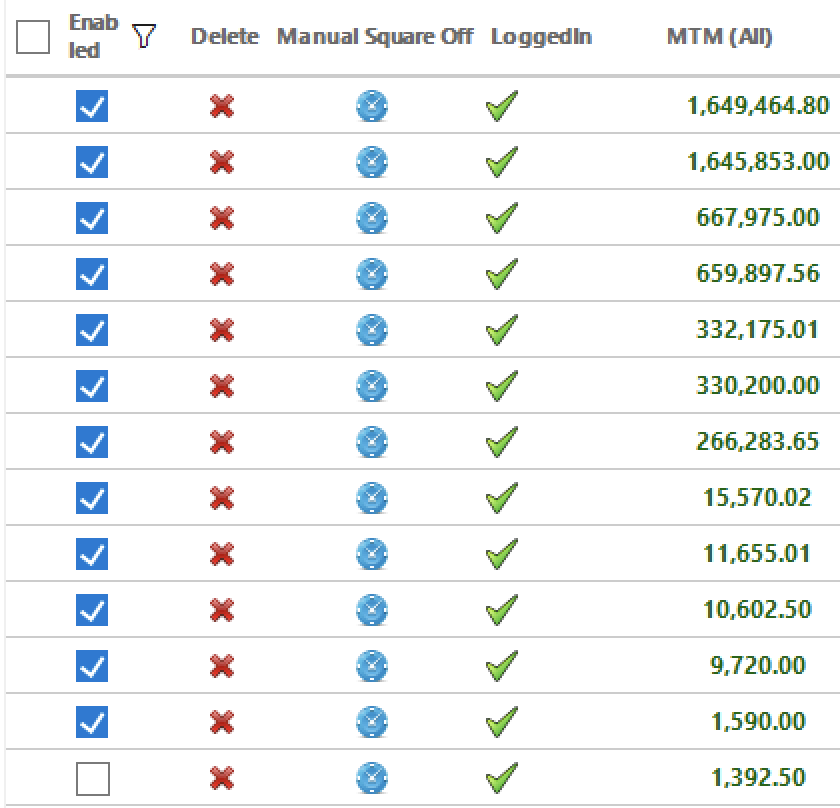Manual square off row 1,392.50
840x808 pixels.
tap(372, 778)
